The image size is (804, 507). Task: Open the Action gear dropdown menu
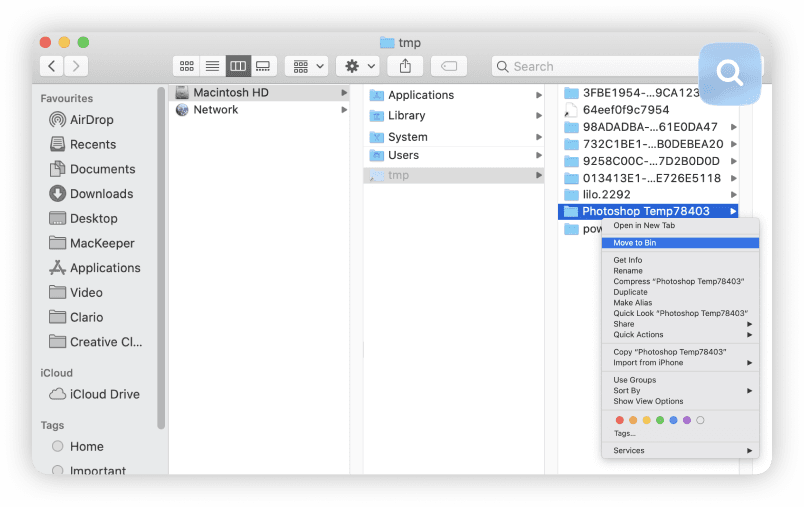(357, 66)
